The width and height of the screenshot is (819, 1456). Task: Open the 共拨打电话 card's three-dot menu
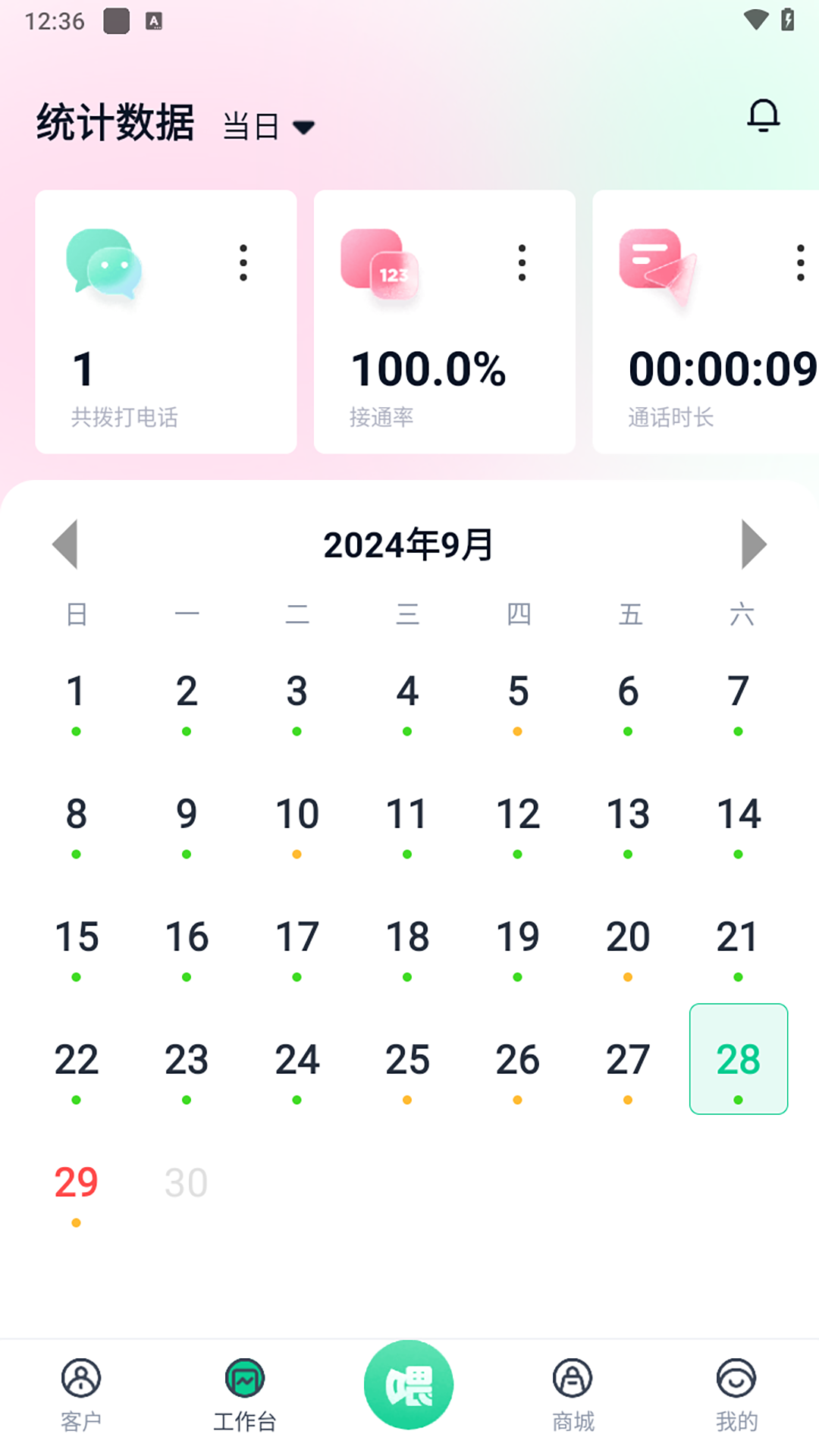243,263
